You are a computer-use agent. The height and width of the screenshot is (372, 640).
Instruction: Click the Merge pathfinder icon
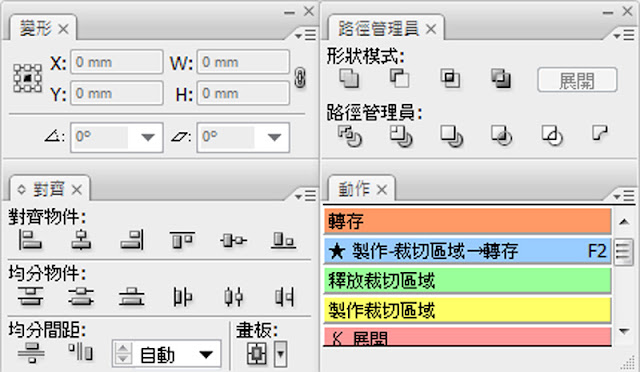pos(451,136)
